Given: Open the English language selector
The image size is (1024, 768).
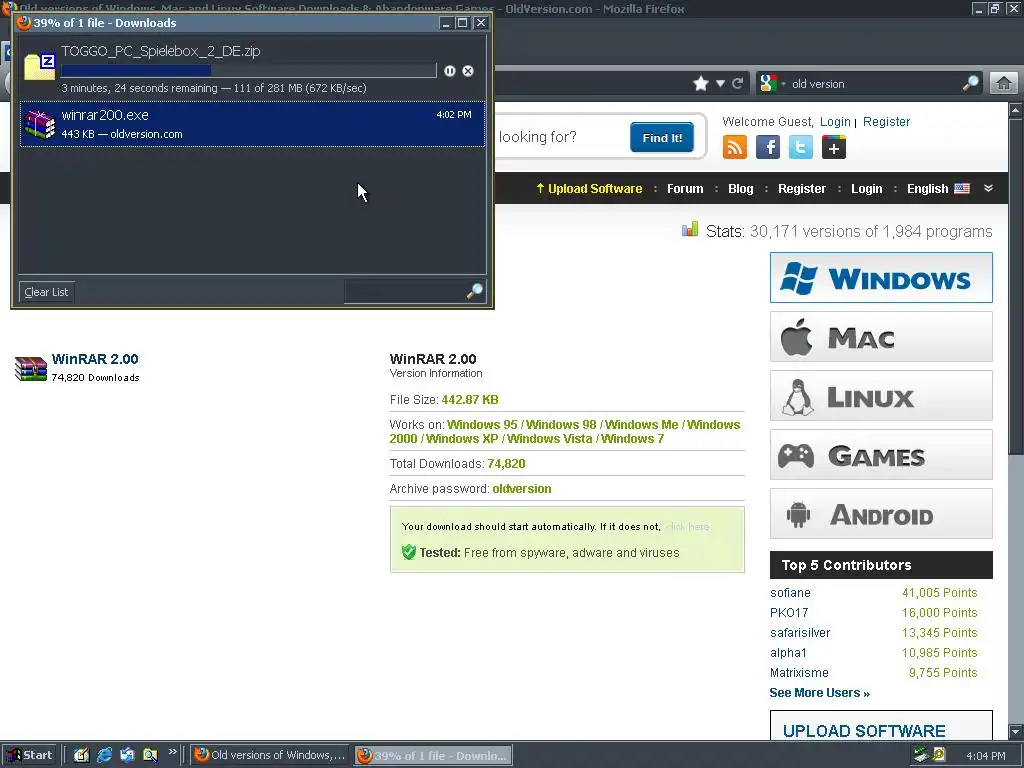Looking at the screenshot, I should [938, 189].
